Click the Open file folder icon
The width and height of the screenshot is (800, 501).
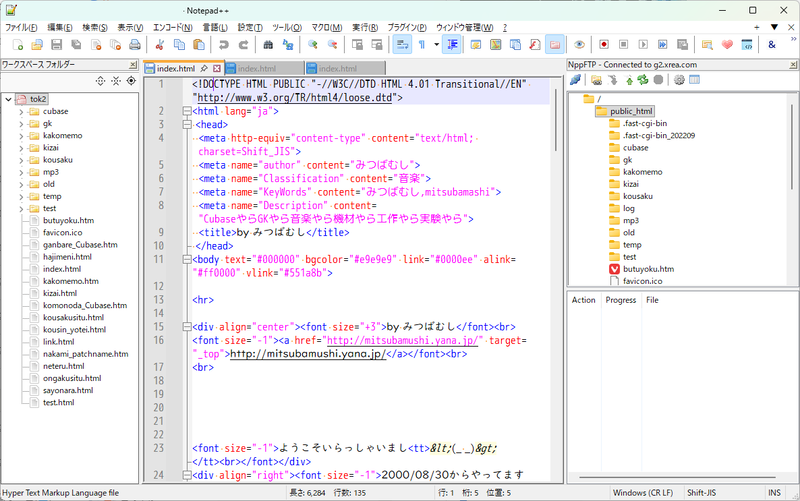click(37, 45)
